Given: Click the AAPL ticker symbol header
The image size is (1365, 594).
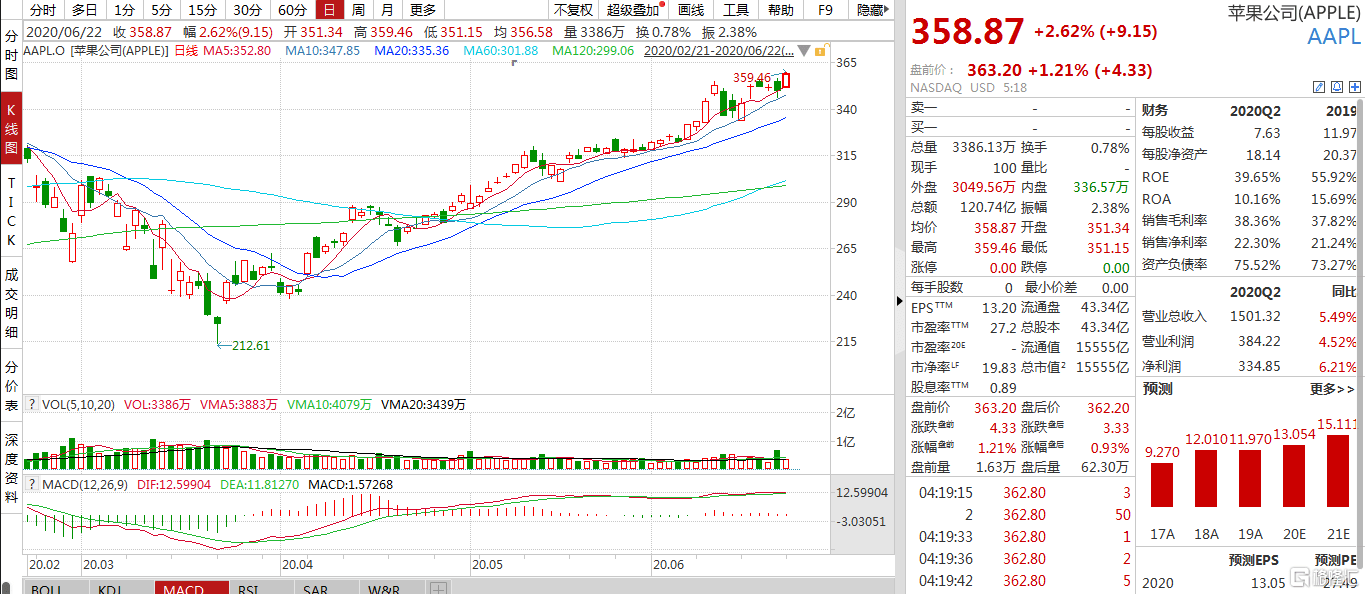Looking at the screenshot, I should pyautogui.click(x=1333, y=36).
